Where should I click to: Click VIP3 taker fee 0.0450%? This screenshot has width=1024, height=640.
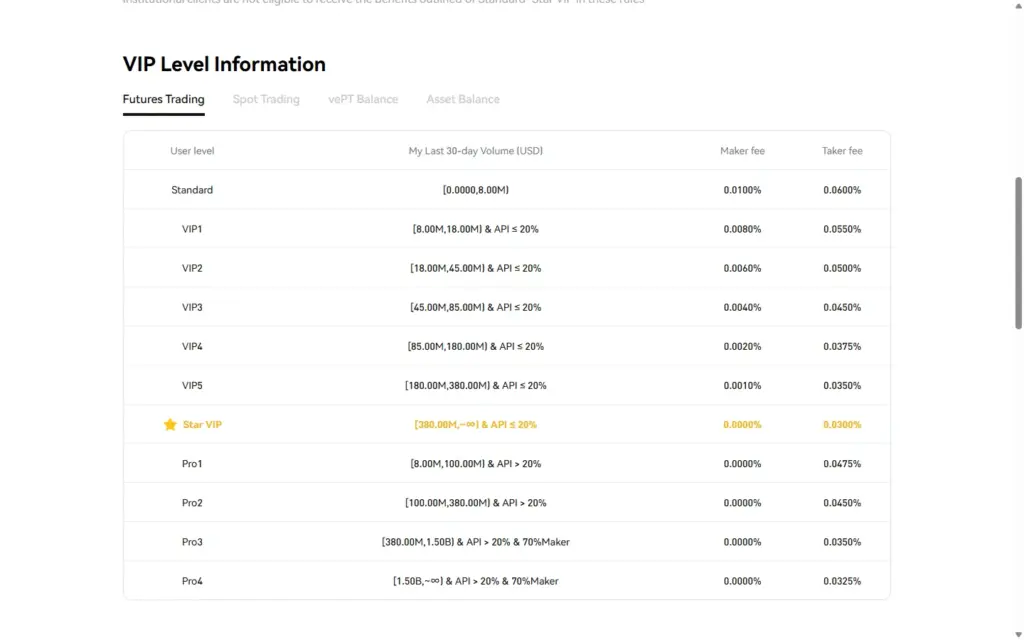point(842,308)
